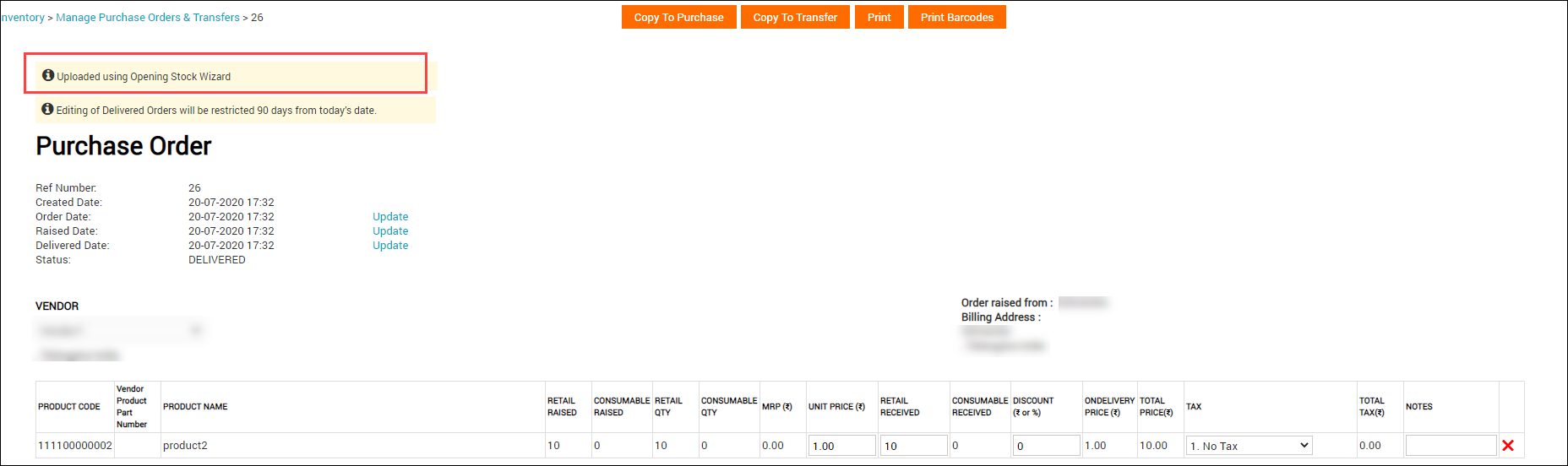Click info icon beside Editing of Delivered Orders notice
Image resolution: width=1568 pixels, height=466 pixels.
pyautogui.click(x=48, y=109)
